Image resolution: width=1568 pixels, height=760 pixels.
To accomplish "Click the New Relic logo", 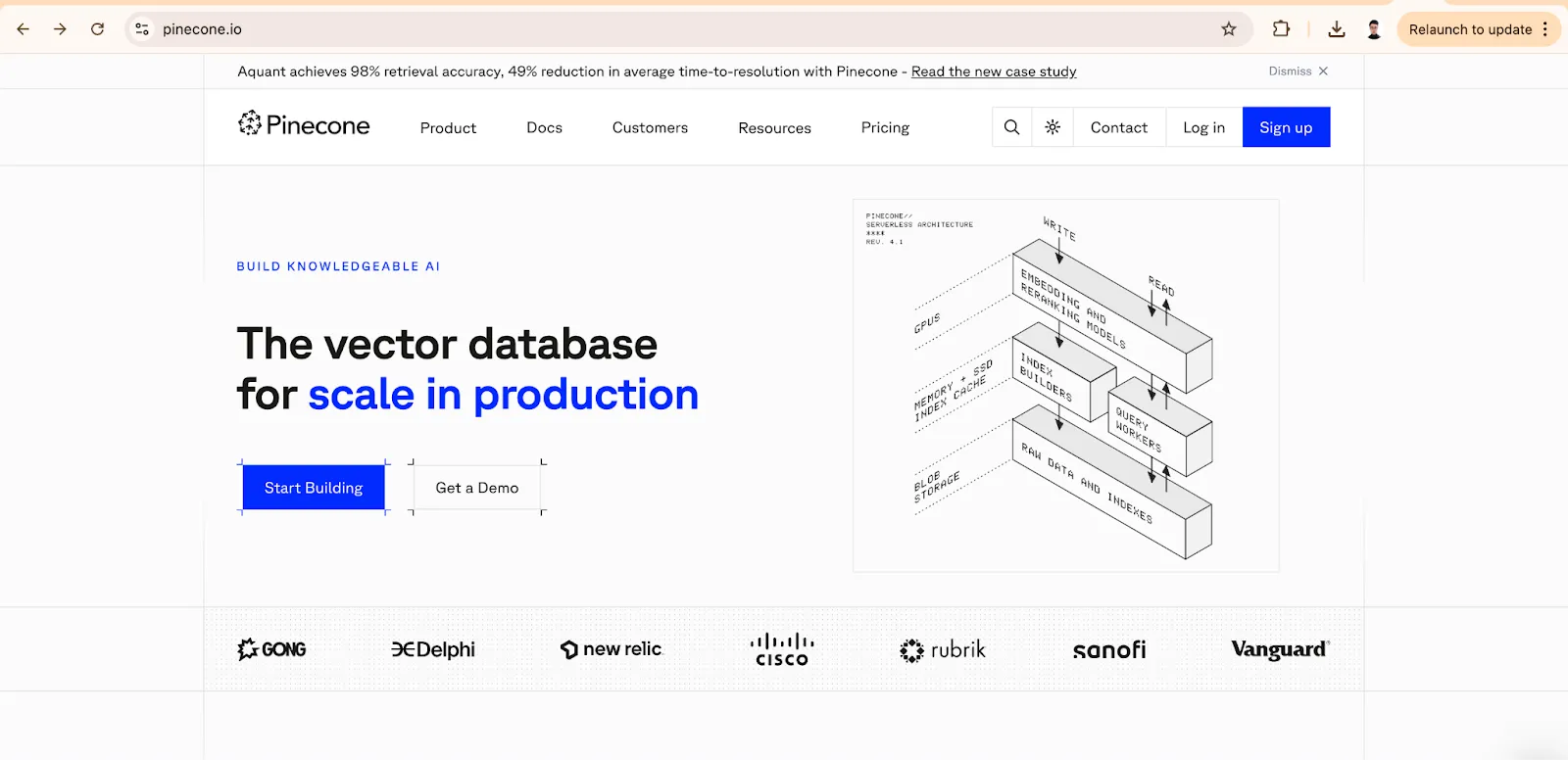I will point(612,649).
